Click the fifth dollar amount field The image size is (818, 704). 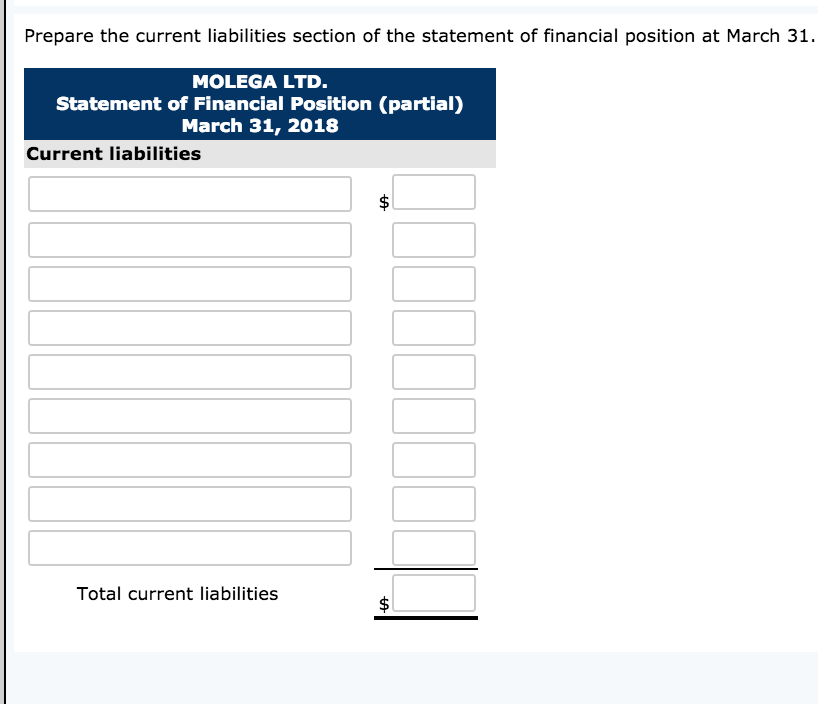click(x=434, y=371)
